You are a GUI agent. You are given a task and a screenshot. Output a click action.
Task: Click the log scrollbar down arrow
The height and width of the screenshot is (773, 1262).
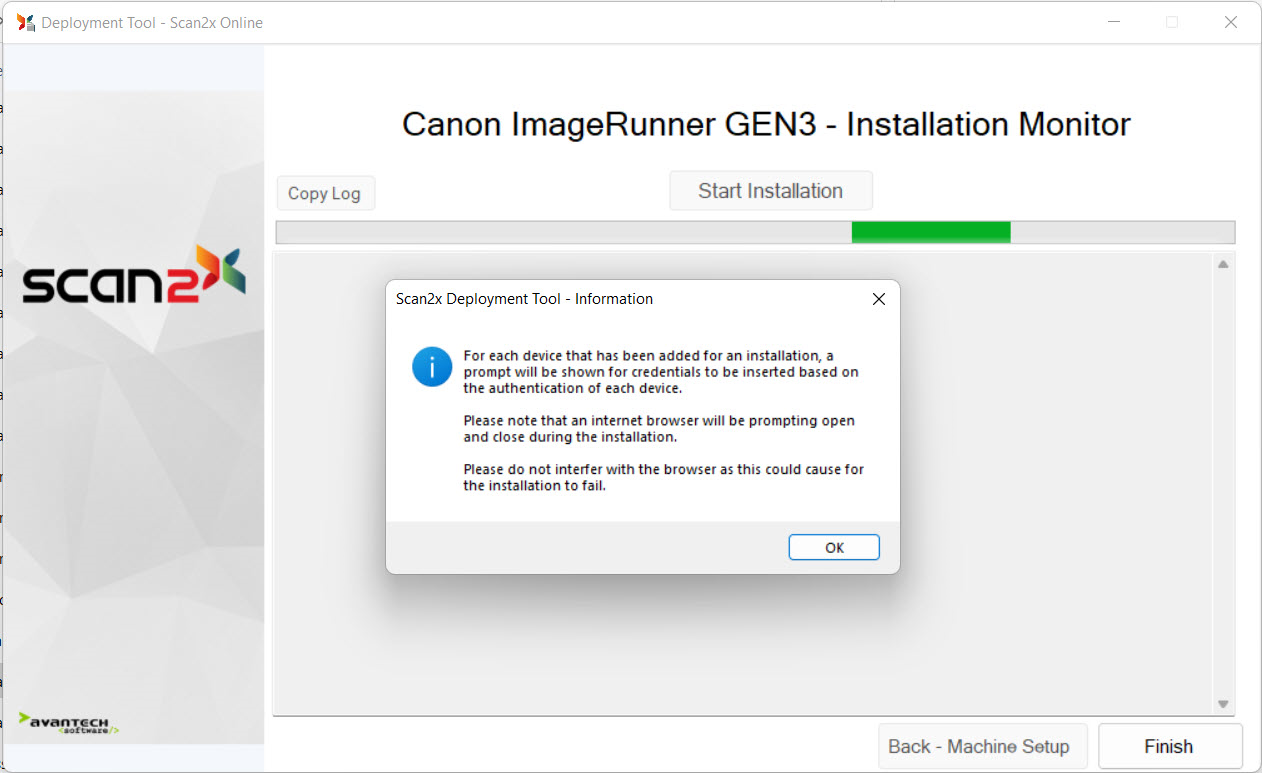pyautogui.click(x=1222, y=704)
